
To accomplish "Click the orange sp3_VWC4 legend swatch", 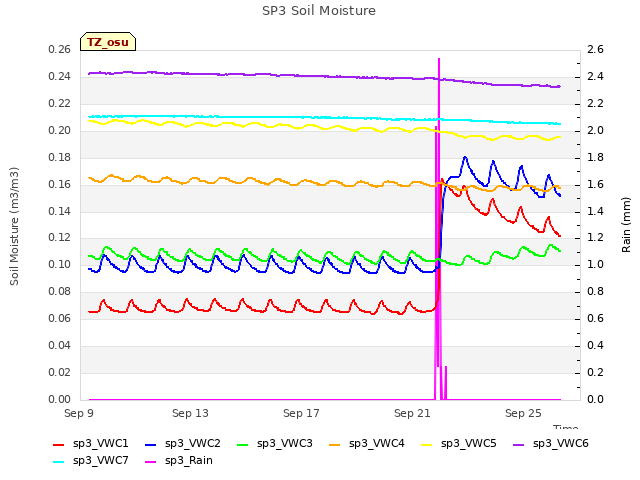I will click(x=335, y=444).
